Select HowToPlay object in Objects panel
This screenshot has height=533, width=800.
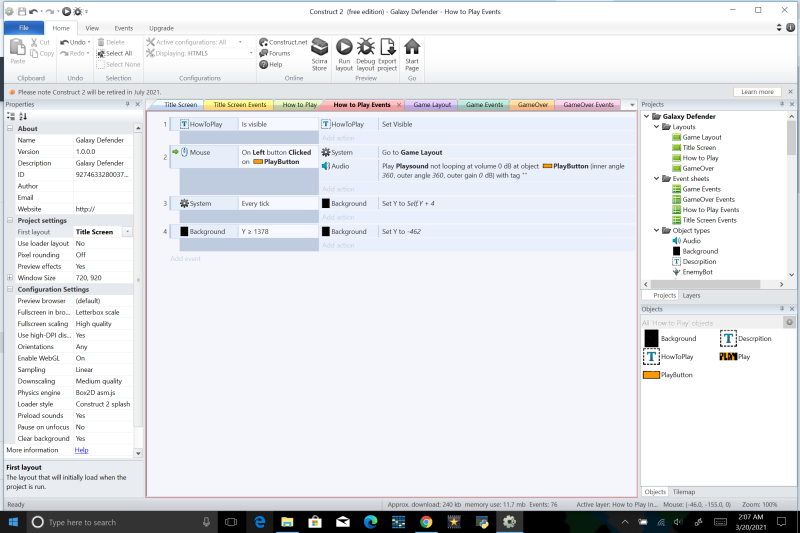668,357
